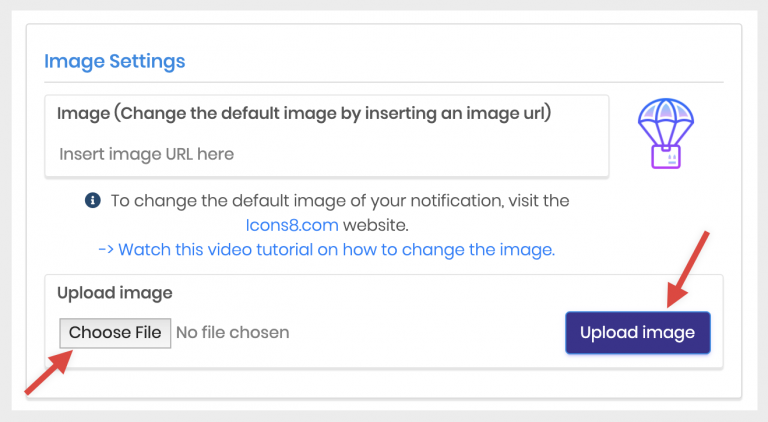Click the label Image (Change the default image...)
768x422 pixels.
pyautogui.click(x=304, y=113)
